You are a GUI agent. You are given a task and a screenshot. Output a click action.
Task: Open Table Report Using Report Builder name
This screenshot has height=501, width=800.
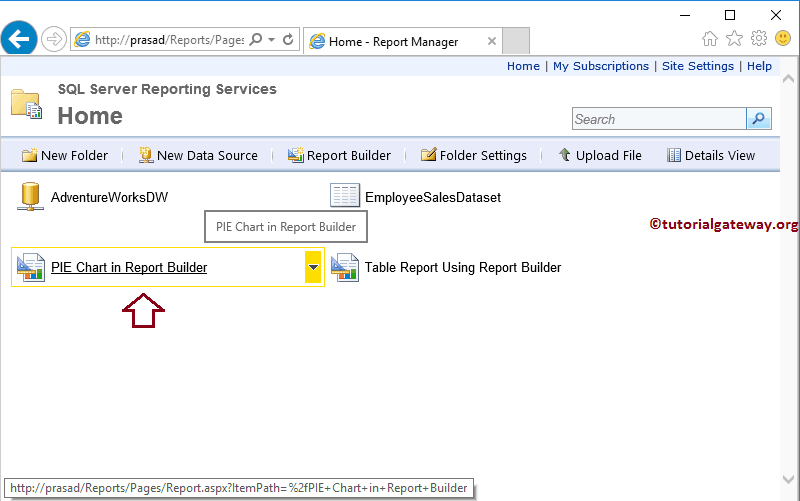click(463, 267)
